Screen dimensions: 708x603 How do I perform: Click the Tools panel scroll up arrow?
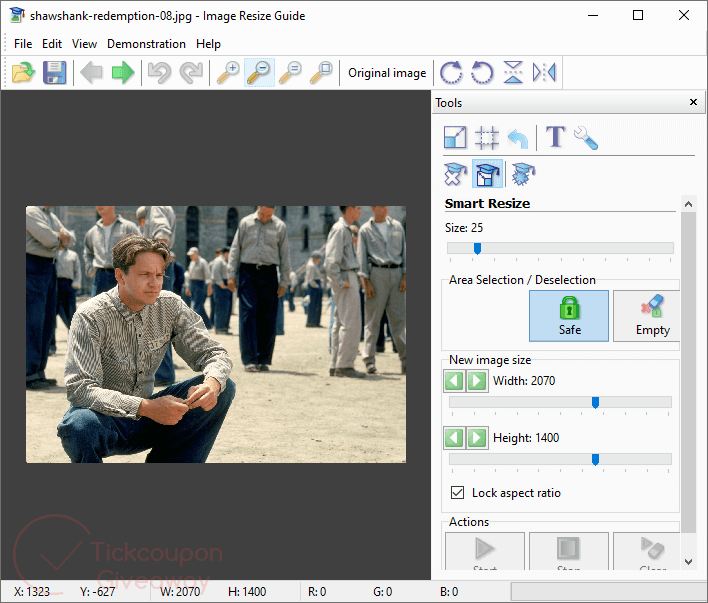pyautogui.click(x=688, y=204)
